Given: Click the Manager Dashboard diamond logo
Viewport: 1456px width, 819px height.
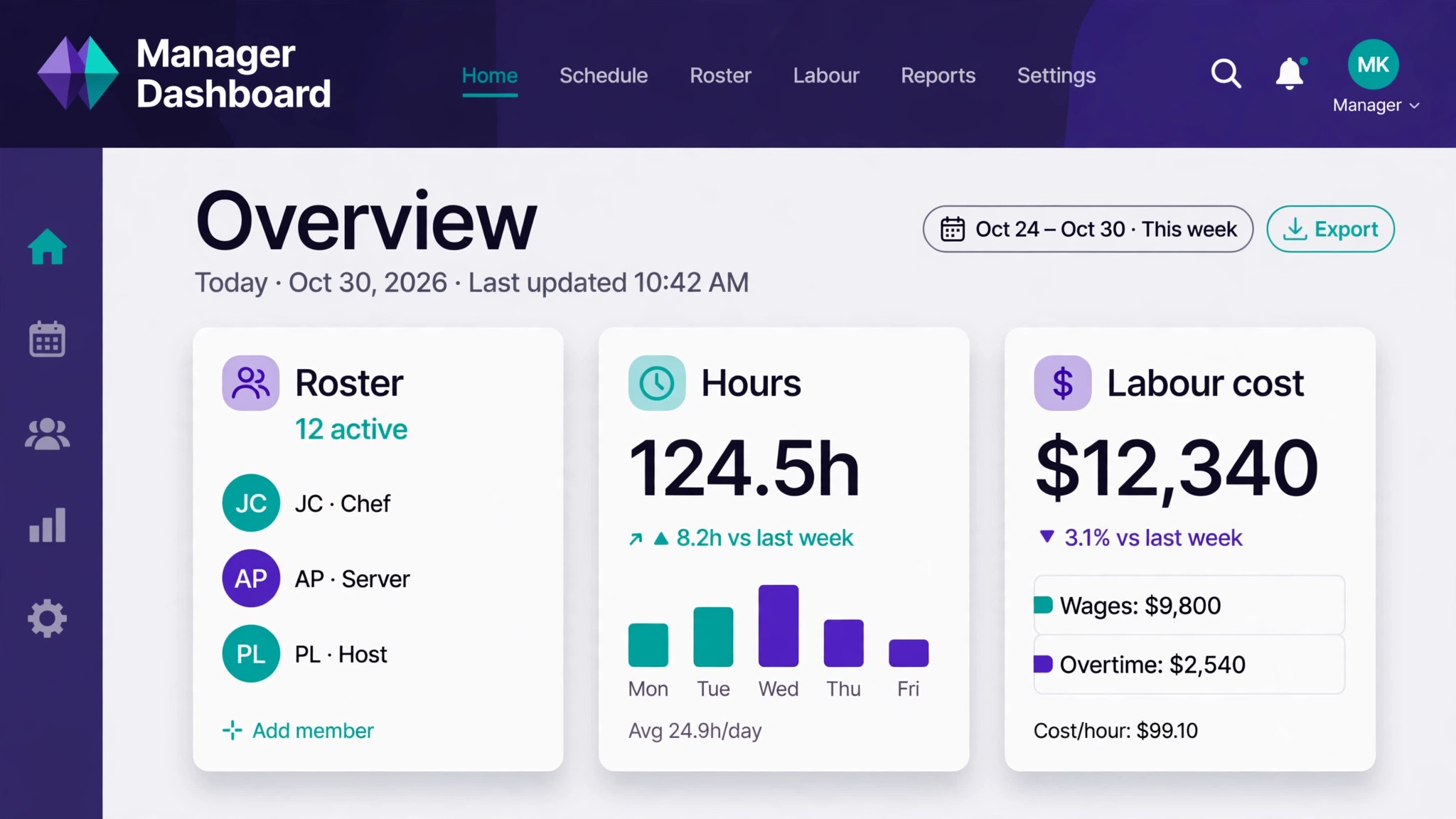Looking at the screenshot, I should 78,73.
